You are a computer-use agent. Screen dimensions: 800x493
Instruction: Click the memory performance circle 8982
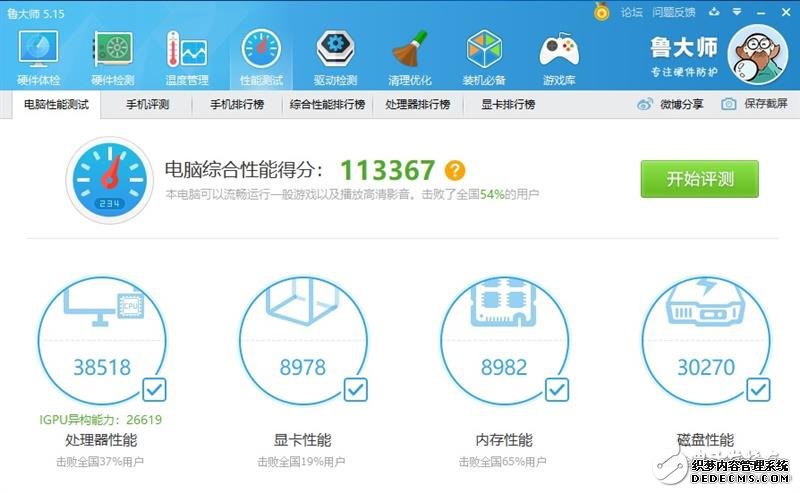click(504, 341)
